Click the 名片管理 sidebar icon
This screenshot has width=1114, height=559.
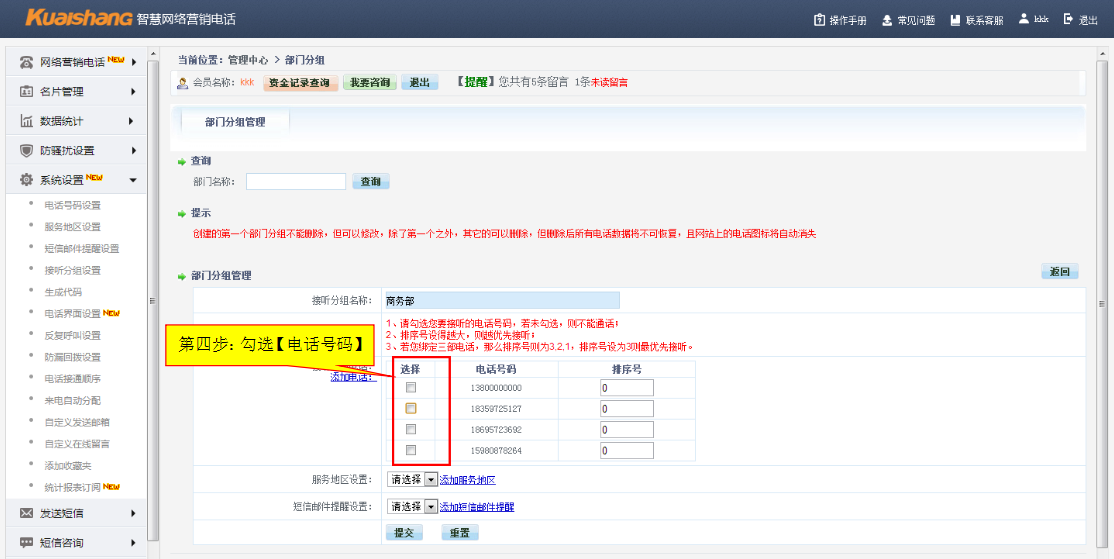coord(27,92)
